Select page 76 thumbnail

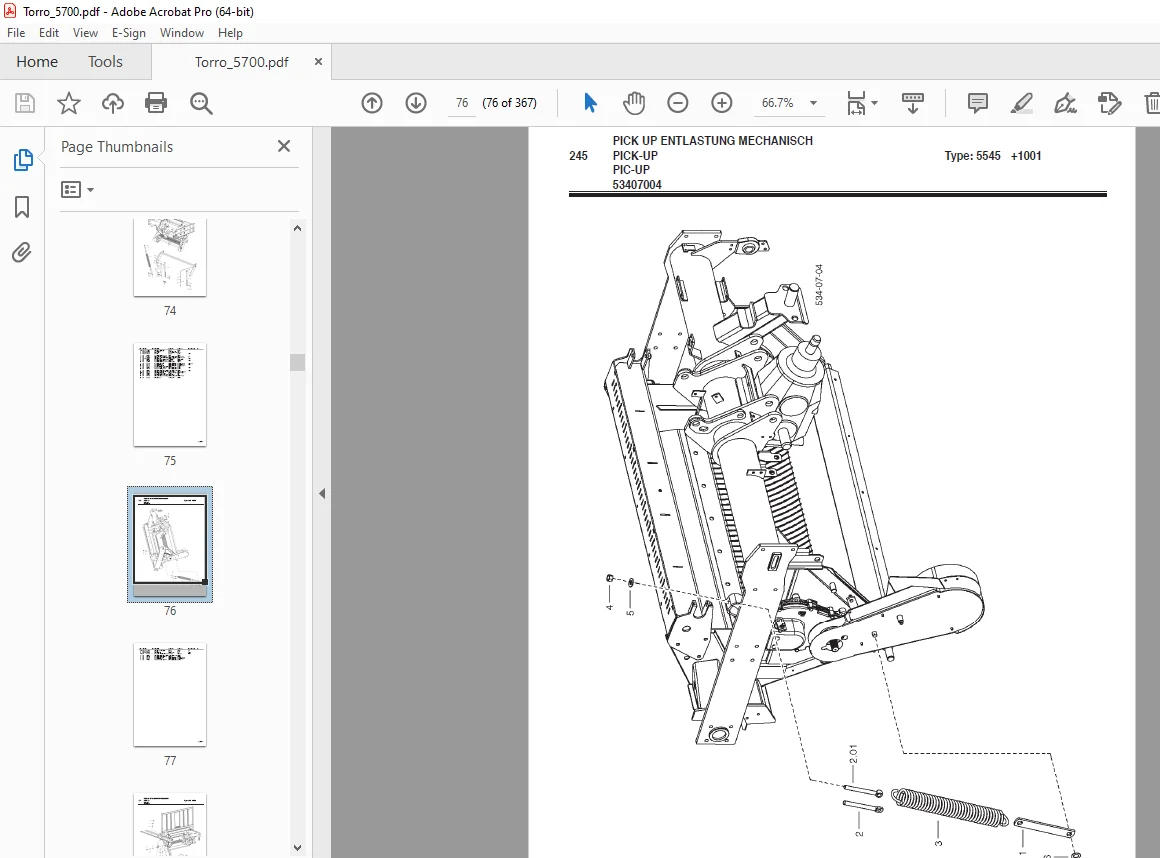tap(169, 544)
